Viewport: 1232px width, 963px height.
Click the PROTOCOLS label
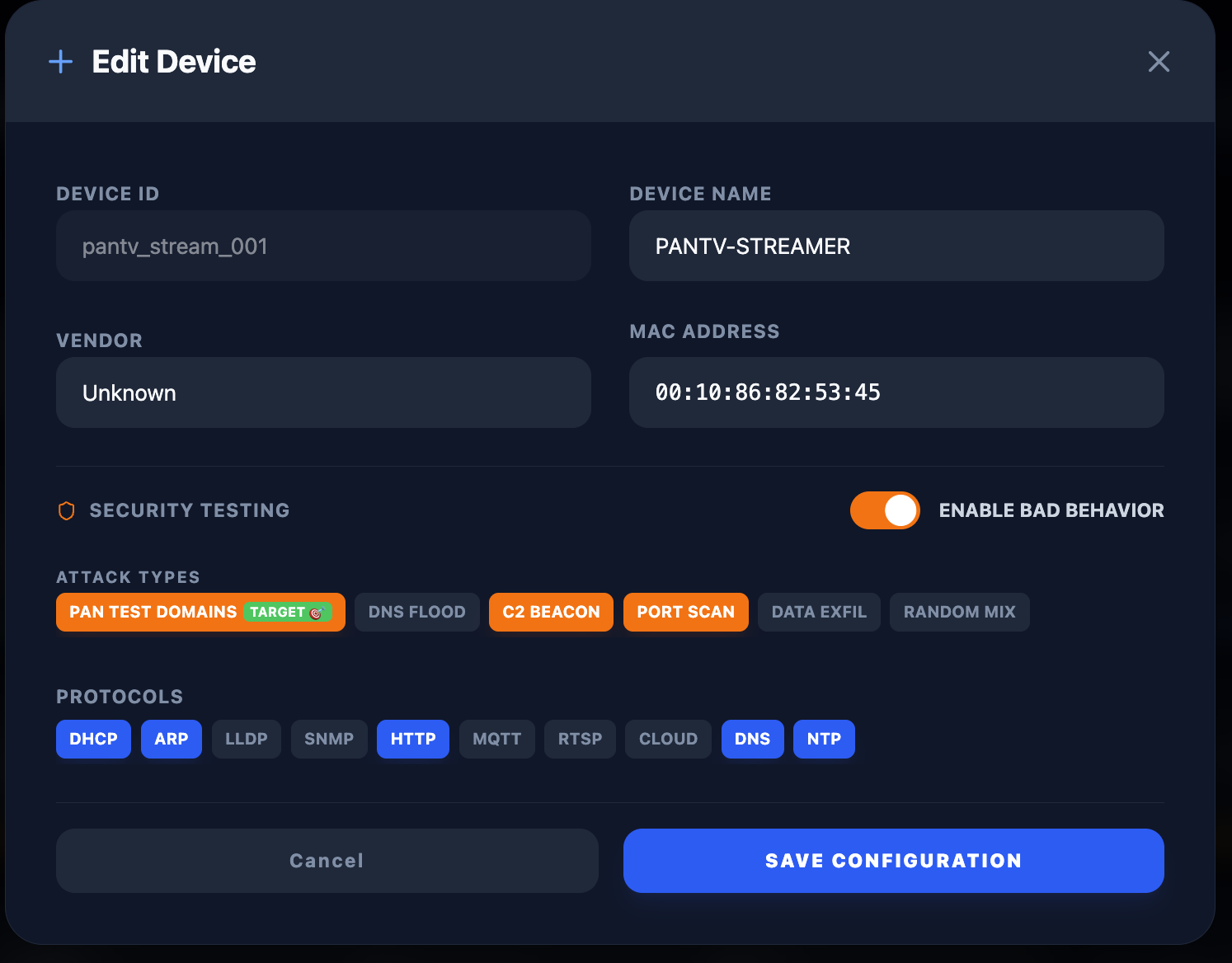click(x=120, y=697)
